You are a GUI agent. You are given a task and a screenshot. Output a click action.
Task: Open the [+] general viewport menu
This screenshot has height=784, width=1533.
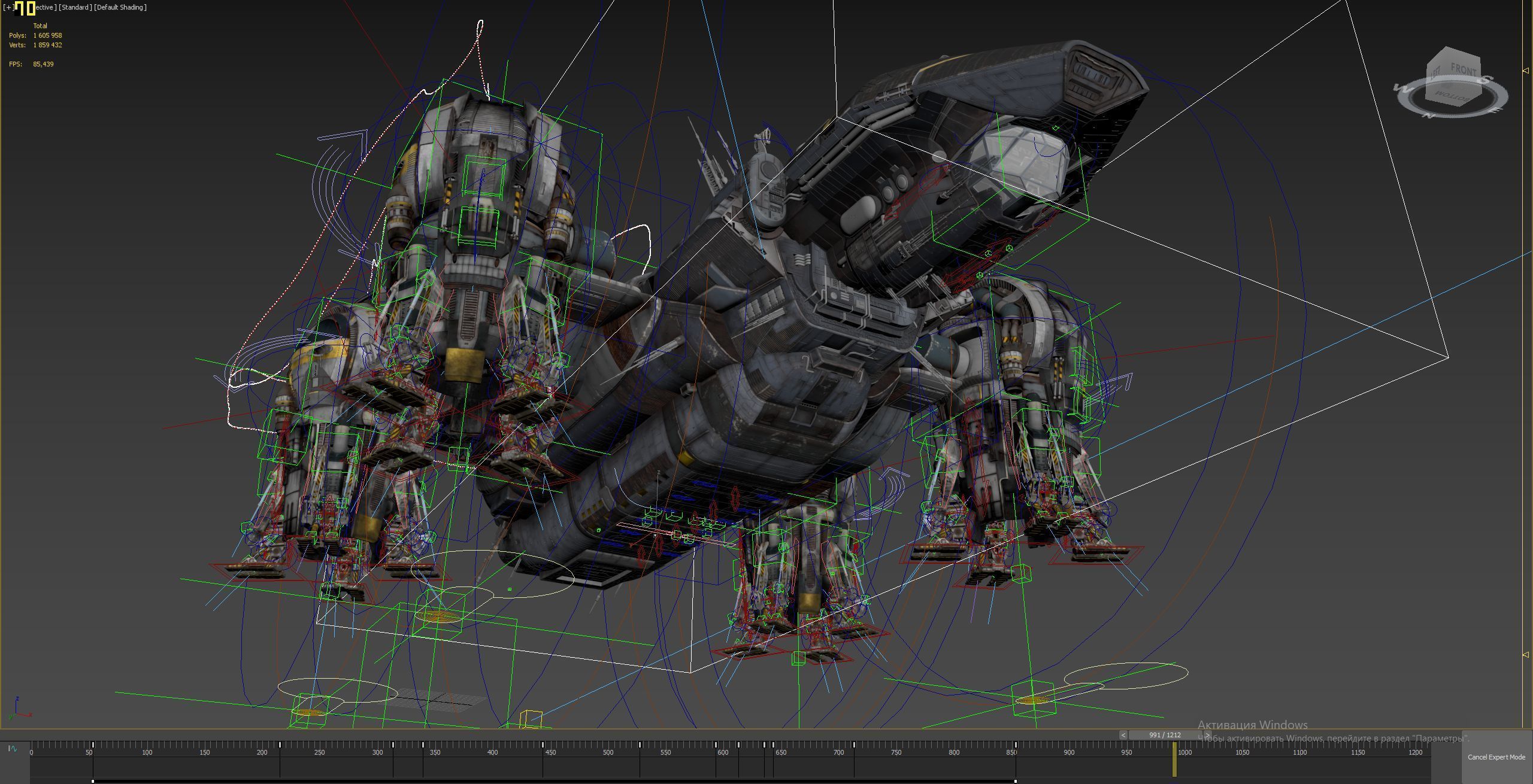pos(8,7)
